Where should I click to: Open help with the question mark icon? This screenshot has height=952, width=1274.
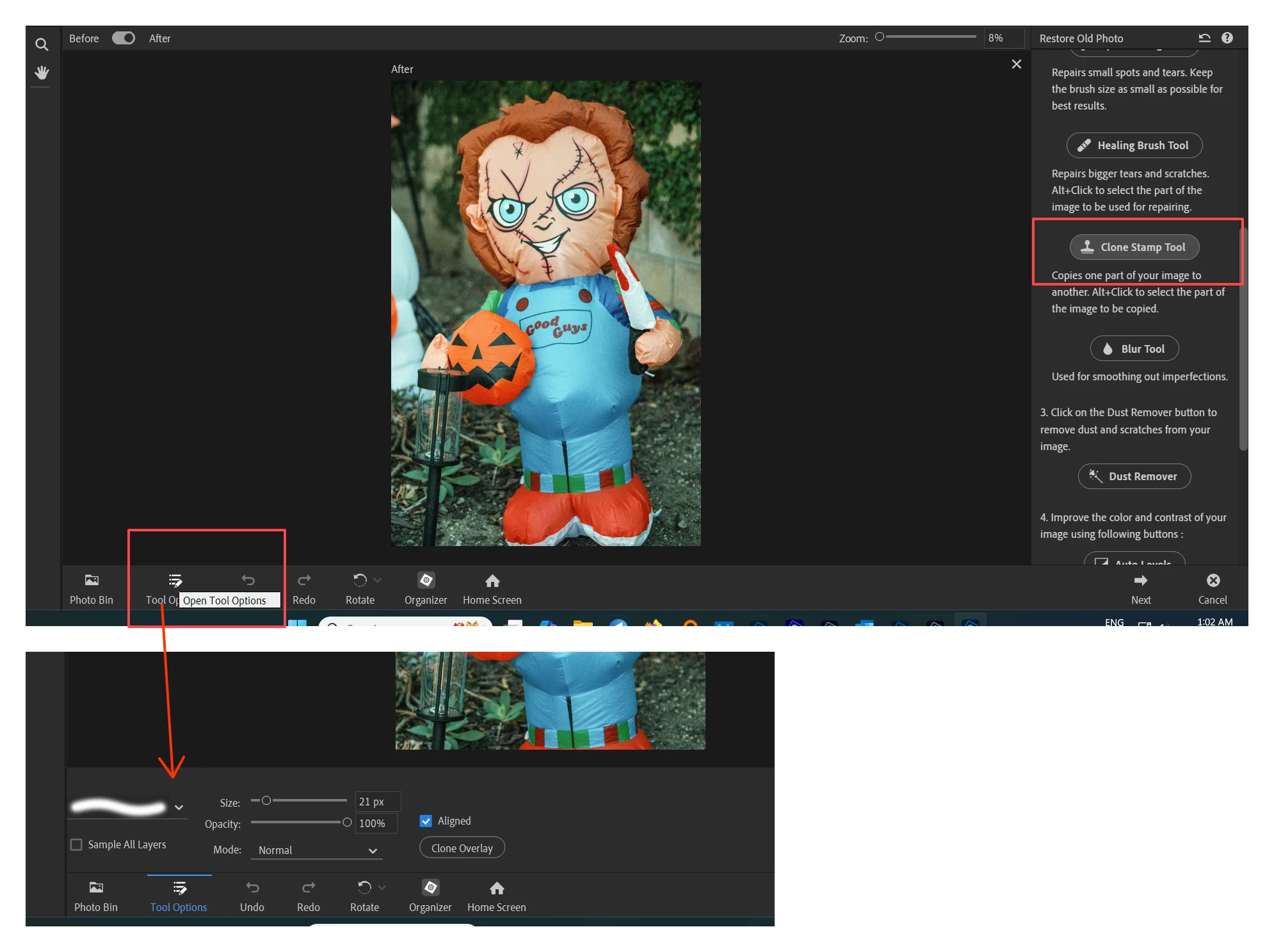[1227, 38]
